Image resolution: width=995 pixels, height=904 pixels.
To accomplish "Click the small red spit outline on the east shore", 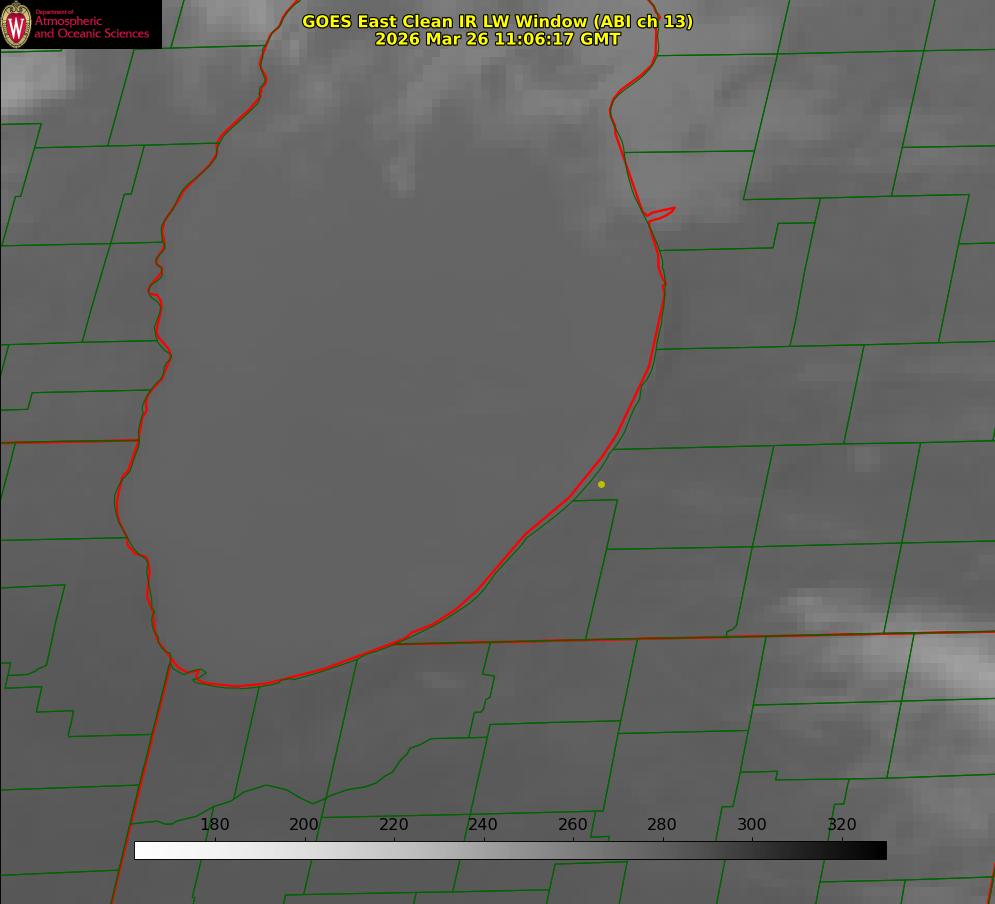I will 661,213.
